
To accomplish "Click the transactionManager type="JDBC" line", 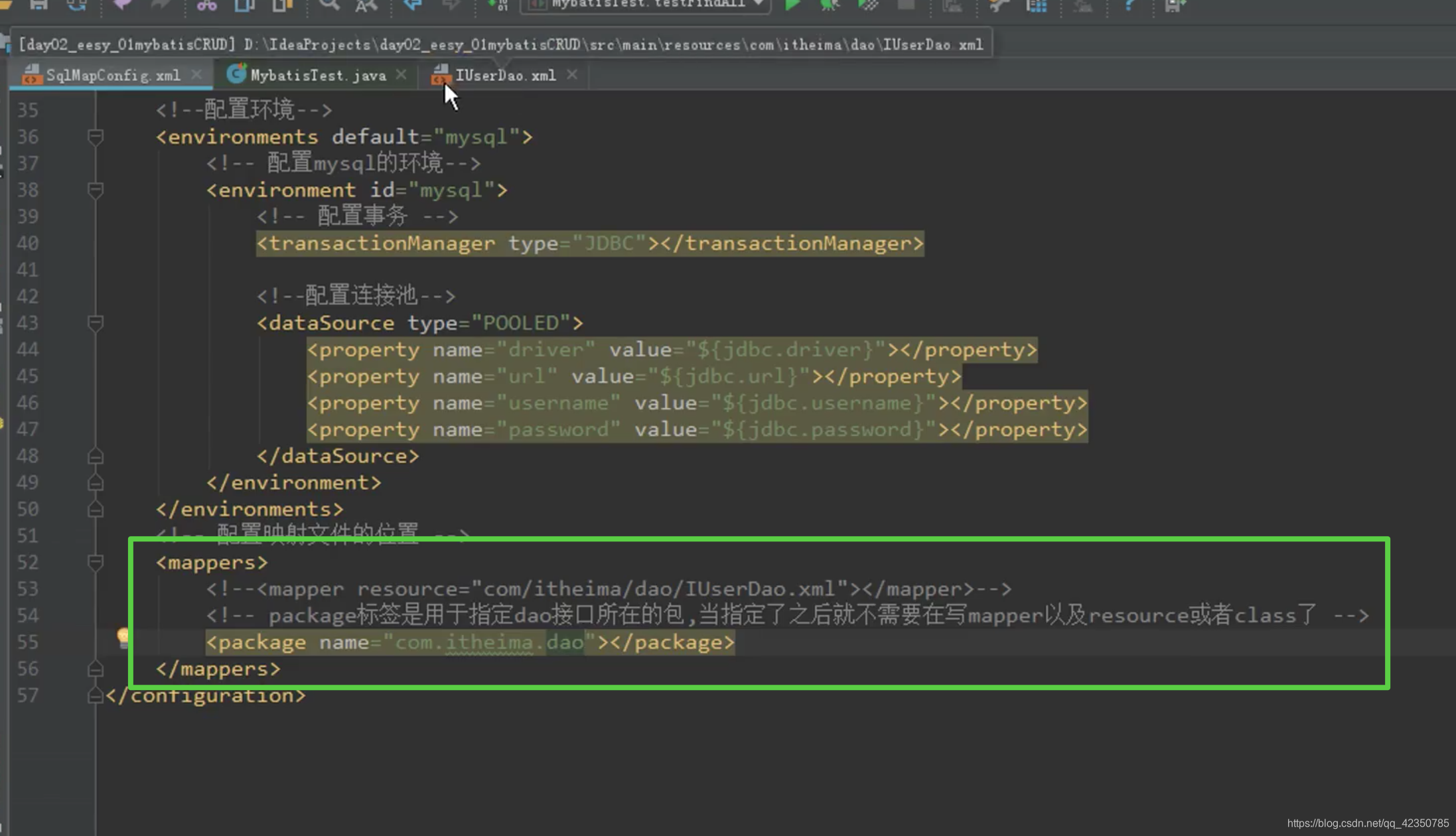I will pyautogui.click(x=590, y=244).
